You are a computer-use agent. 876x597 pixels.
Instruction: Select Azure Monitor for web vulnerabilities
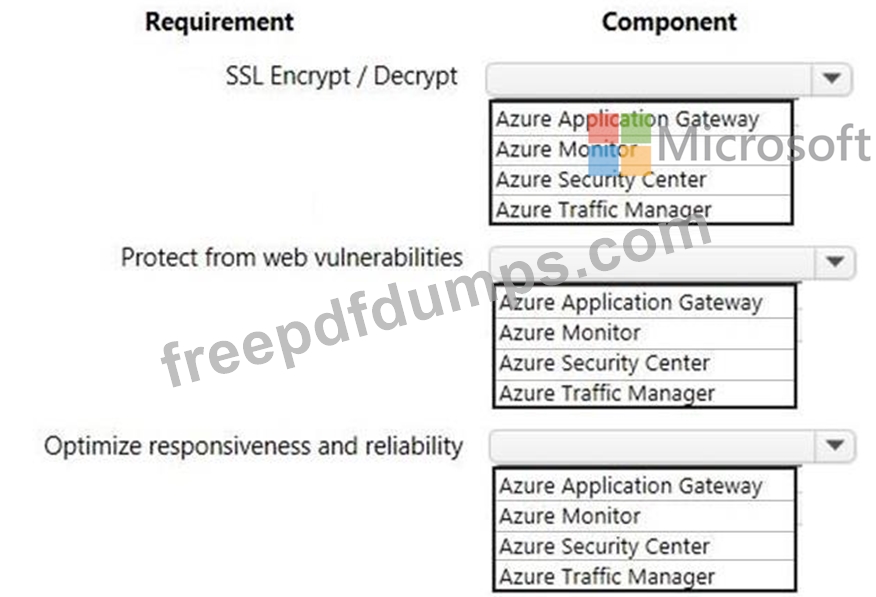click(645, 333)
